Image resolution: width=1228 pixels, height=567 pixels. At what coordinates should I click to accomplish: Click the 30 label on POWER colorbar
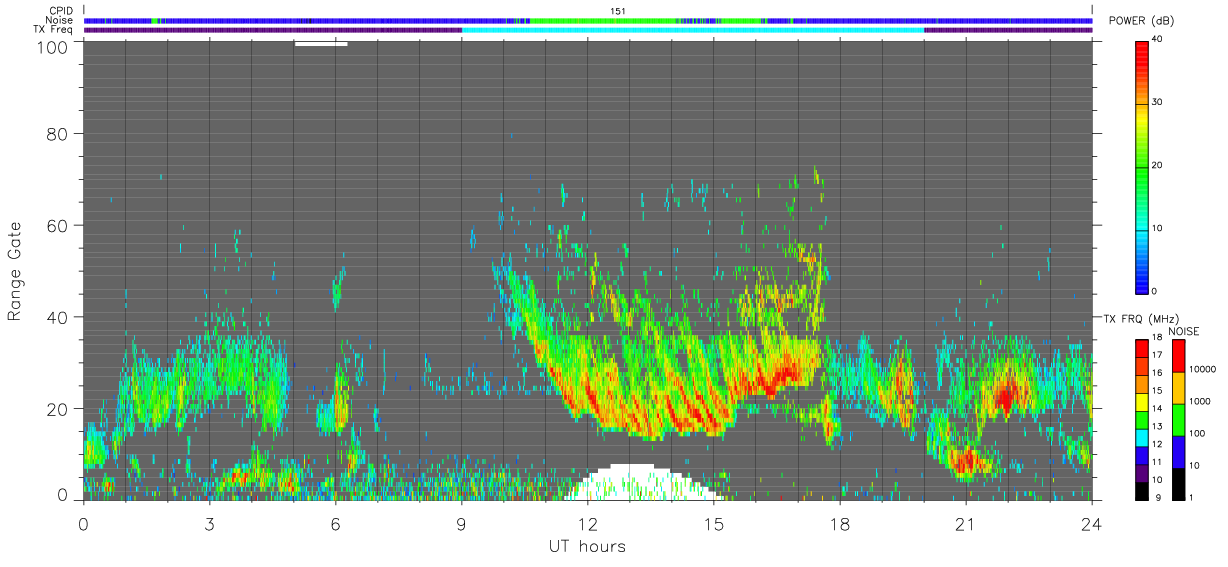(x=1157, y=102)
